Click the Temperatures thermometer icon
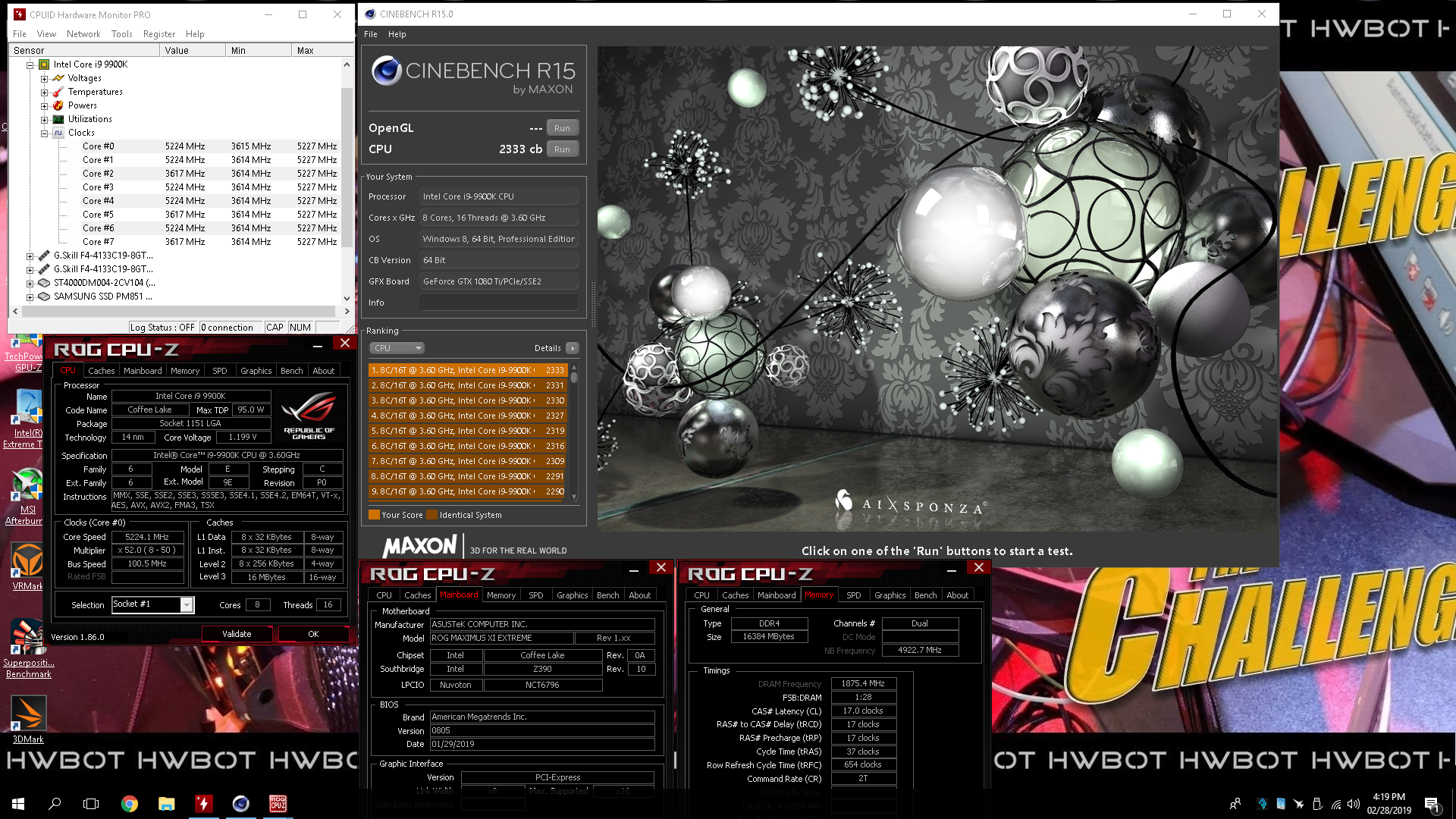1456x819 pixels. tap(58, 92)
